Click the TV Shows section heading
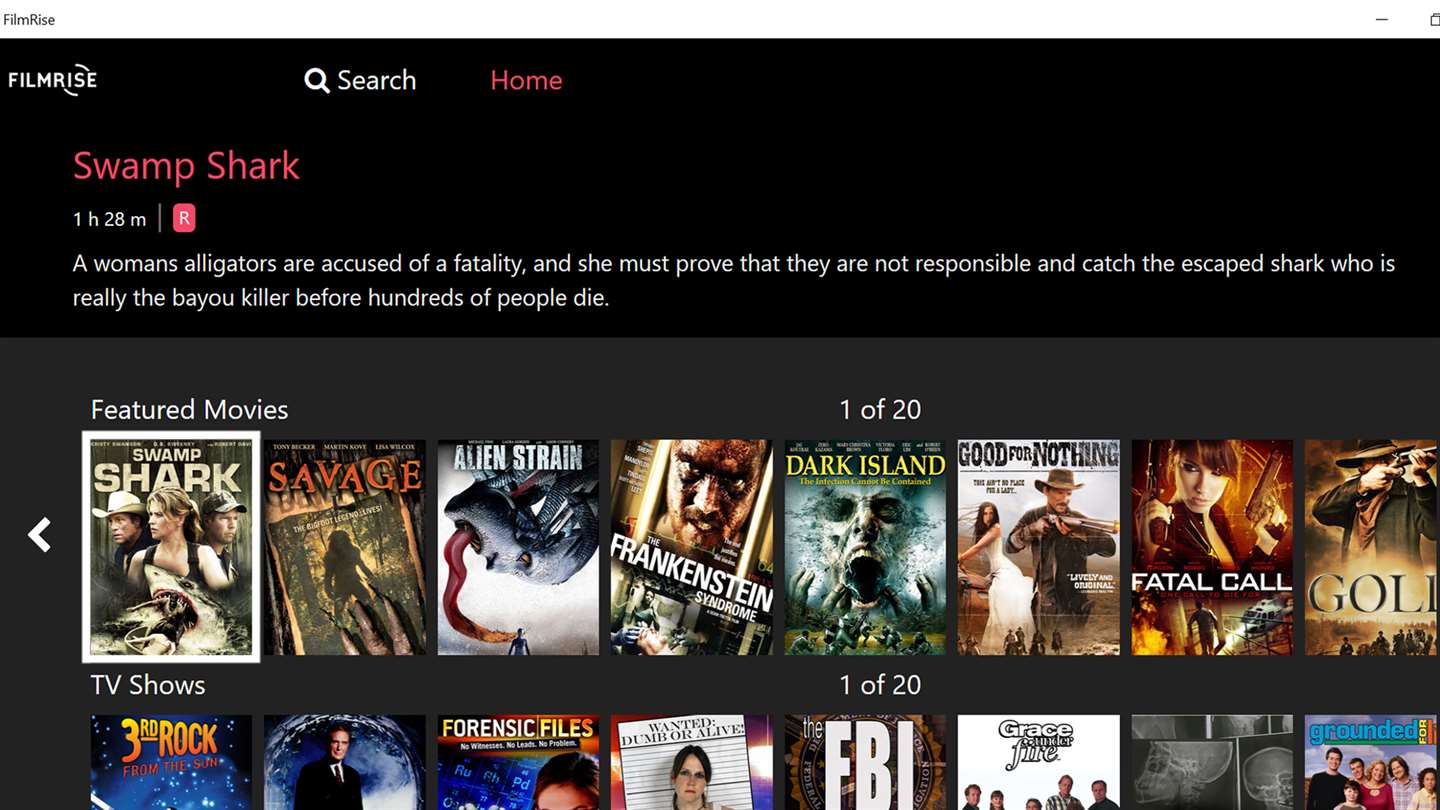1440x810 pixels. [148, 685]
